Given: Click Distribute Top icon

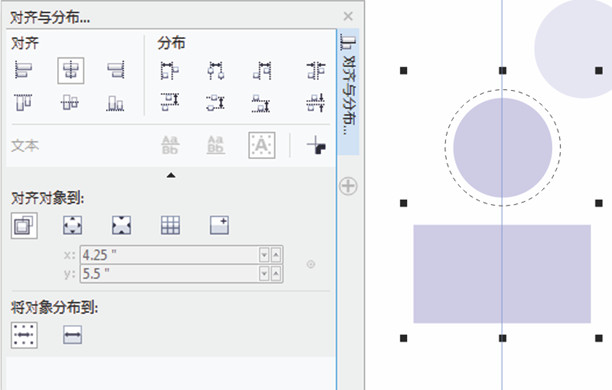Looking at the screenshot, I should click(x=170, y=103).
